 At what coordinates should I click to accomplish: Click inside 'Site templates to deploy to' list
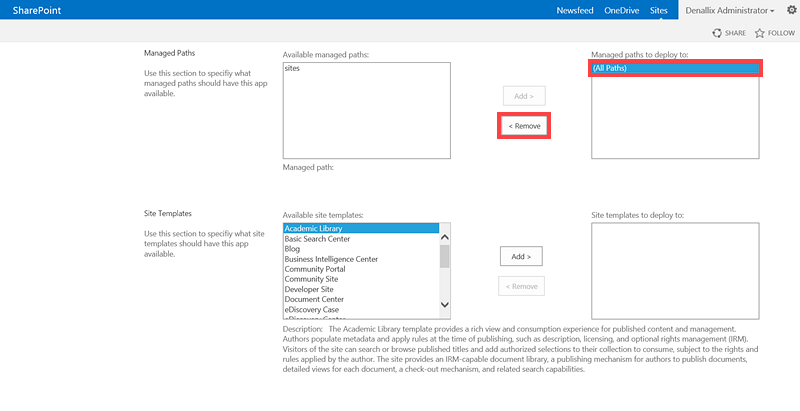coord(675,271)
